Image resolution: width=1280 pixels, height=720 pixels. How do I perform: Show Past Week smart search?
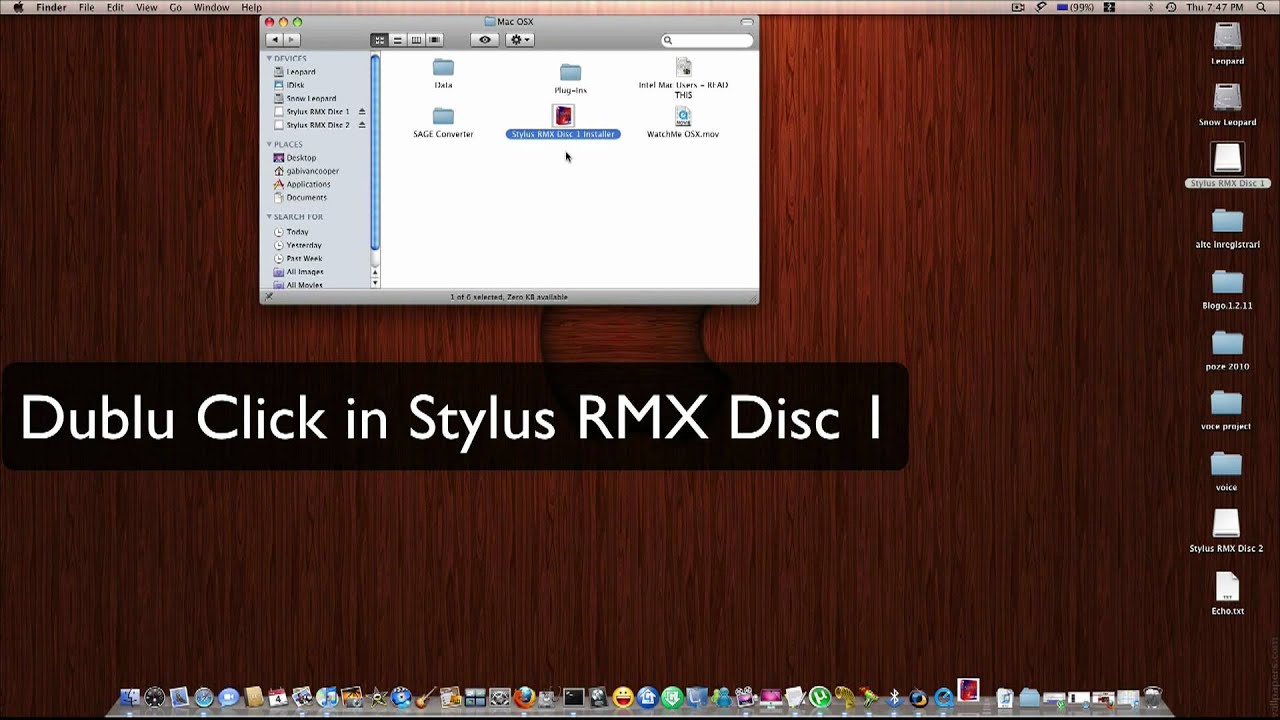[297, 258]
